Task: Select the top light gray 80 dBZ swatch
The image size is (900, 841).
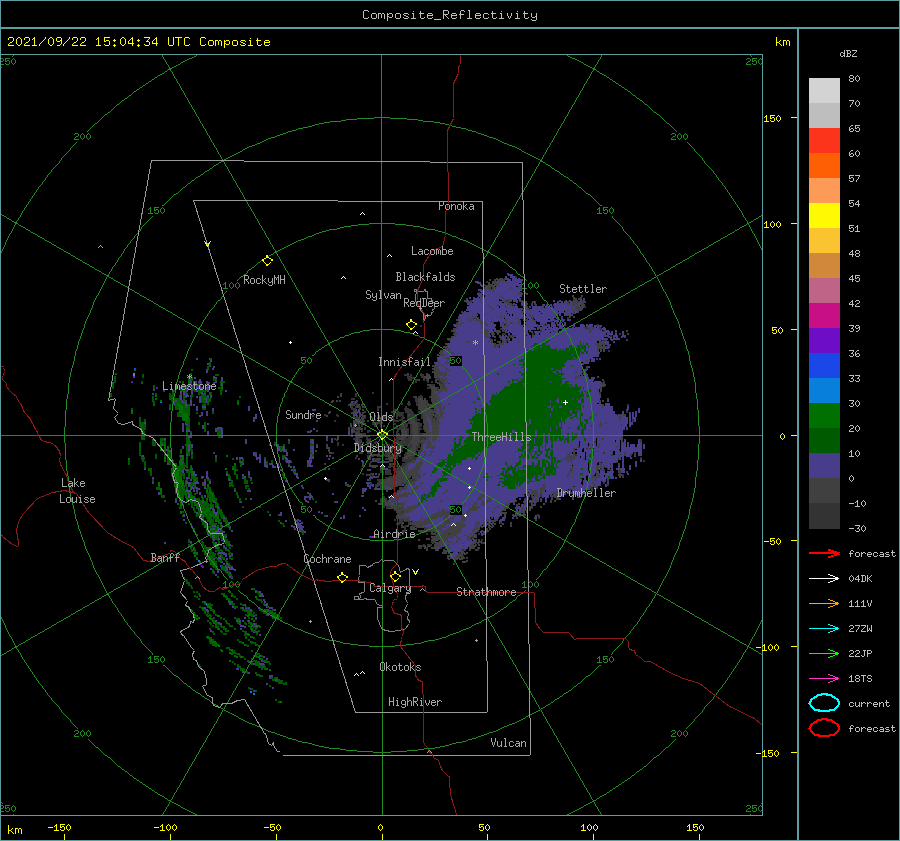Action: 824,91
